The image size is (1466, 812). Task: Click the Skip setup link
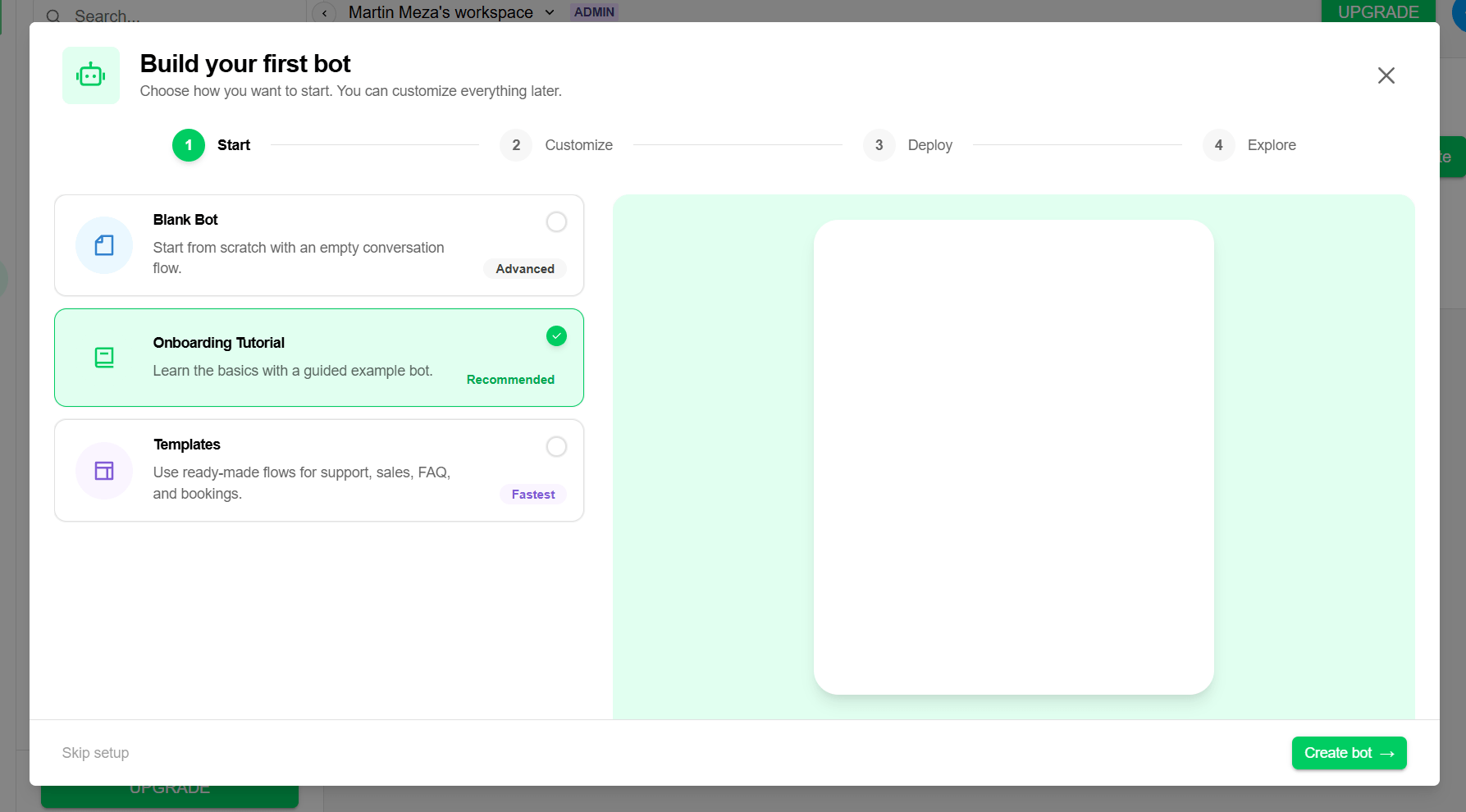tap(95, 753)
